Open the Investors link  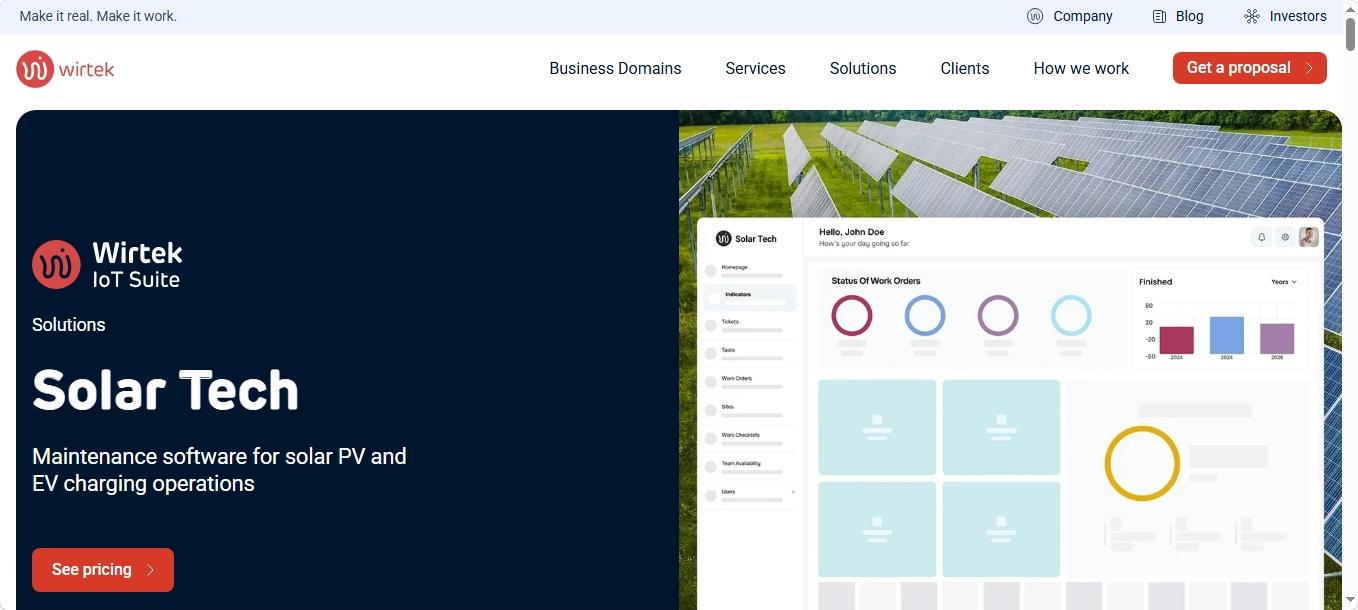(1298, 16)
